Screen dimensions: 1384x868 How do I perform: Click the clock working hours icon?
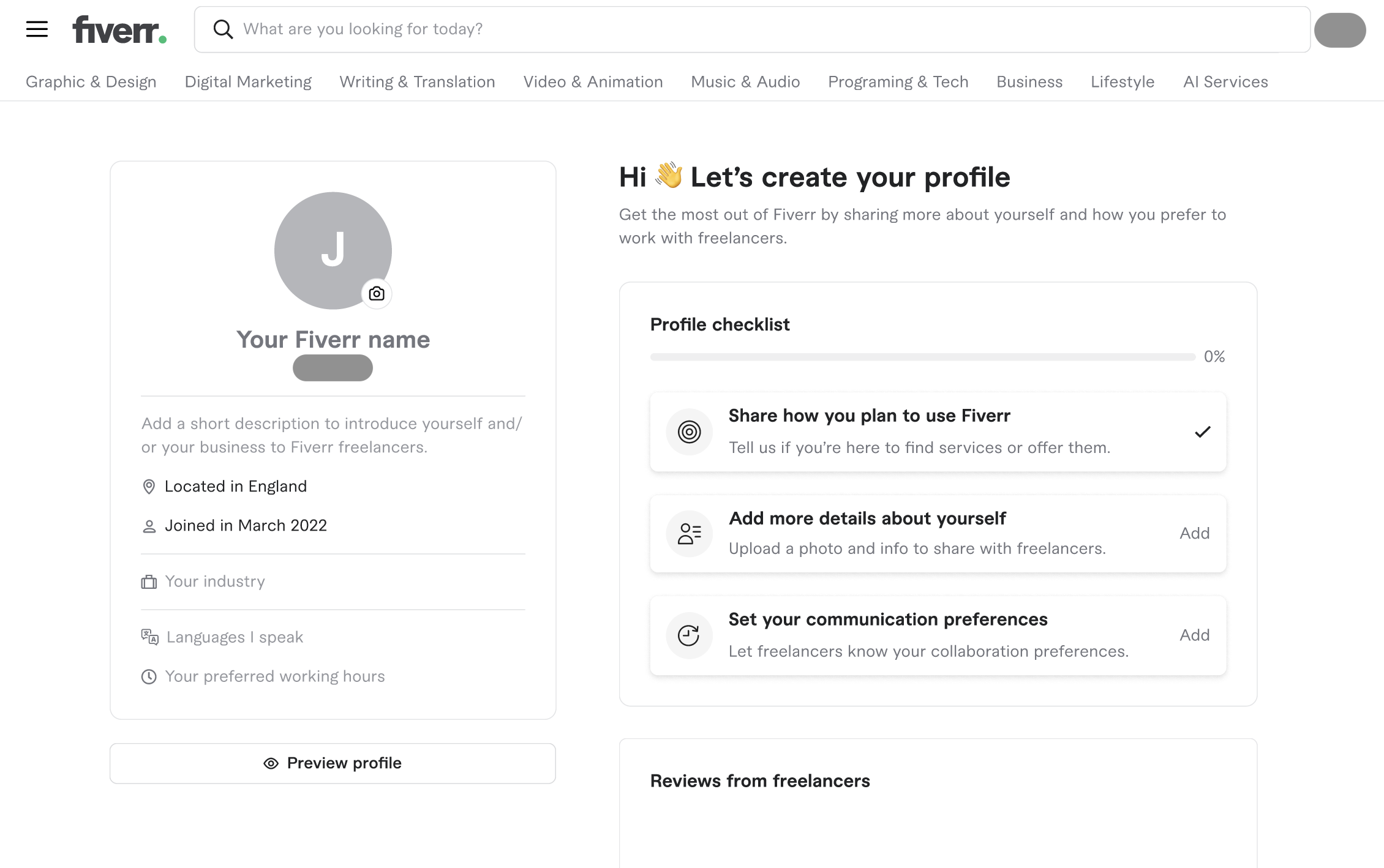coord(149,676)
